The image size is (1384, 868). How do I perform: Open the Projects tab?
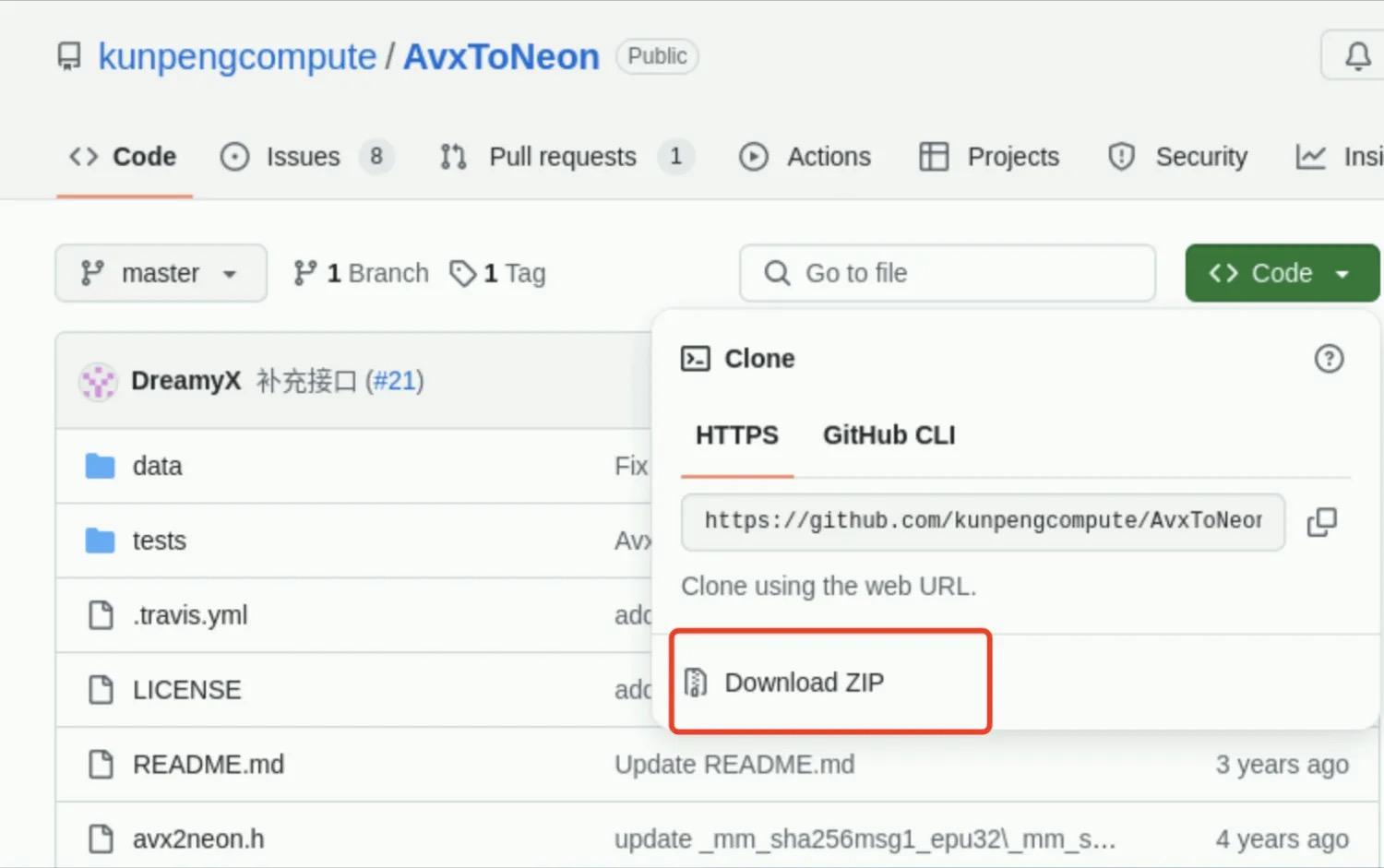[989, 157]
